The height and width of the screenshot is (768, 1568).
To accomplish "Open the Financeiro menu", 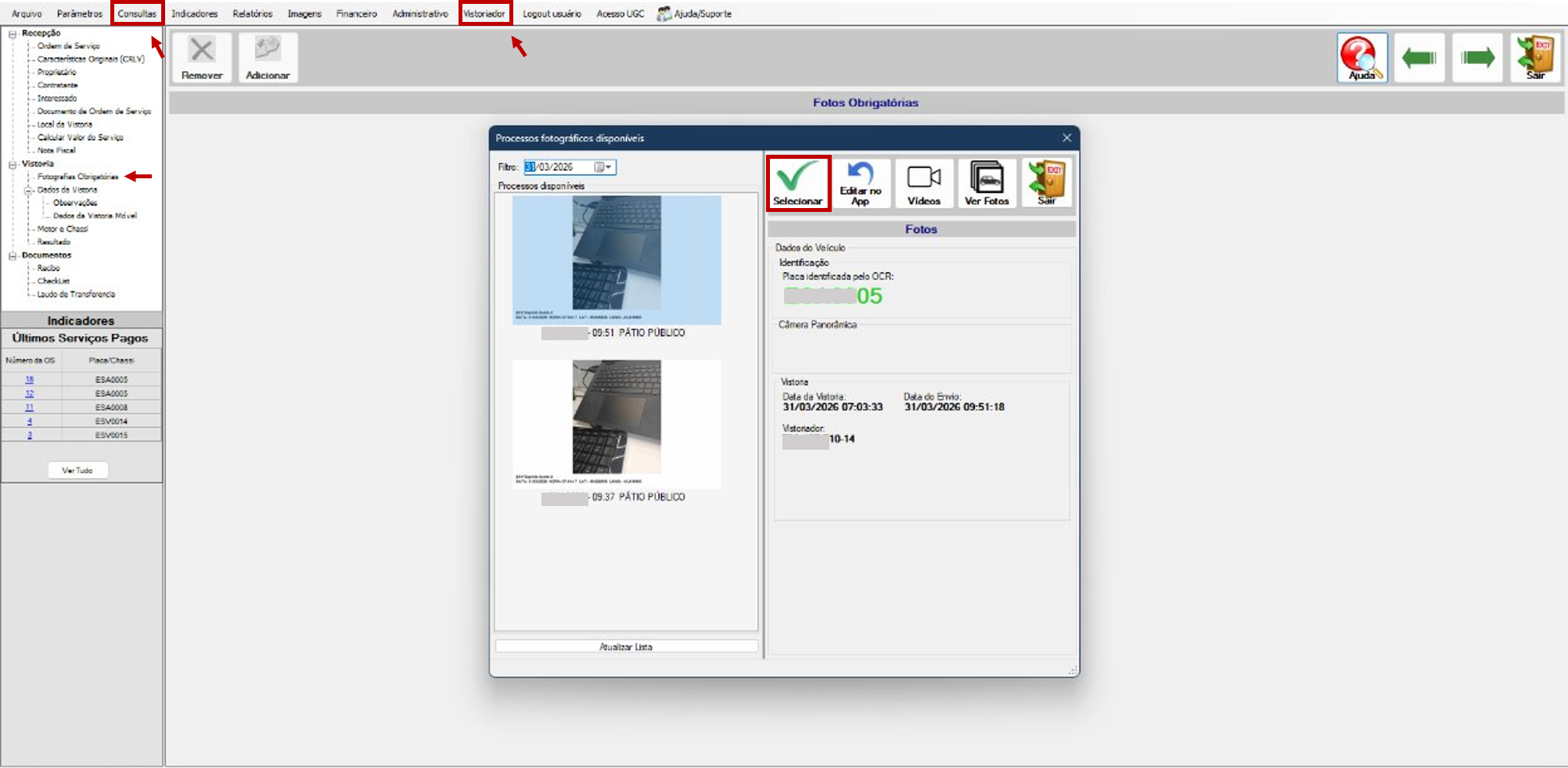I will pyautogui.click(x=356, y=13).
